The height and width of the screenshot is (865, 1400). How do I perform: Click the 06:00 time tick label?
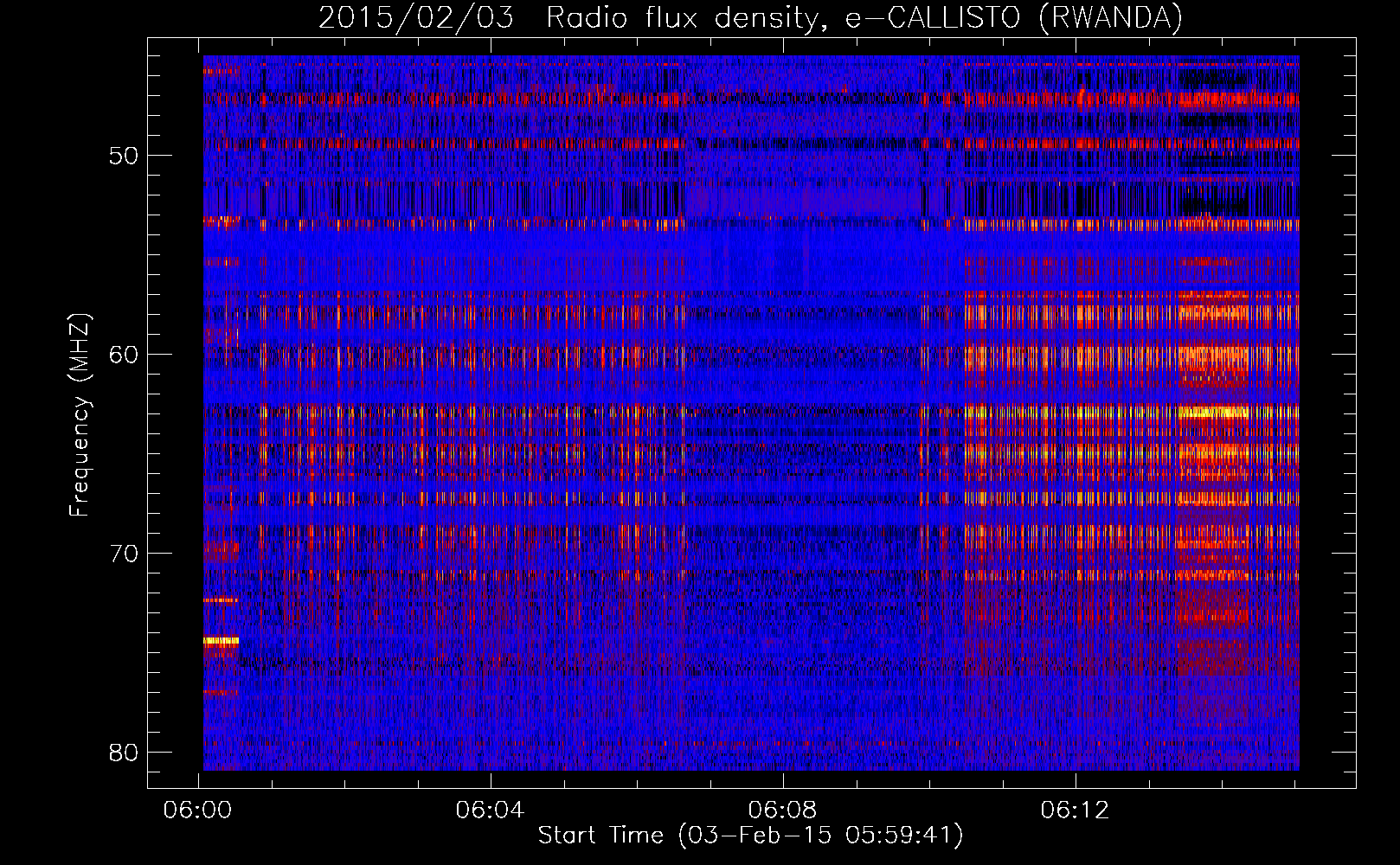(198, 810)
